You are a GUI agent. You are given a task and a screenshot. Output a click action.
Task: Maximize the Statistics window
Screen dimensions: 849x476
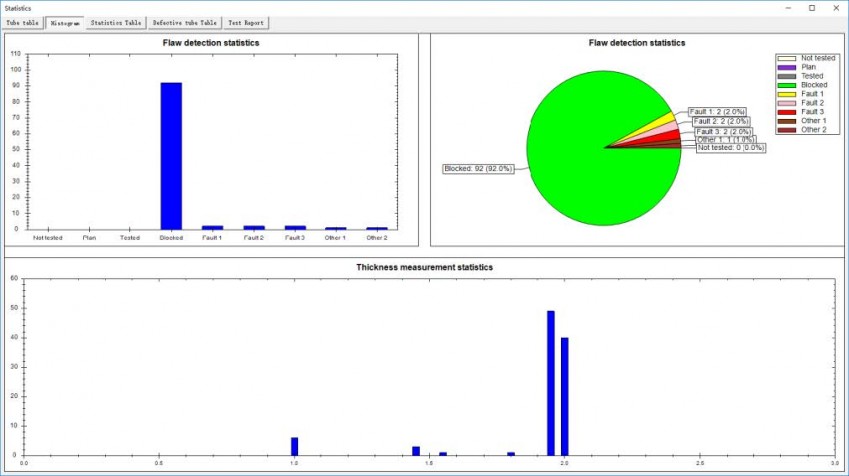pos(811,7)
